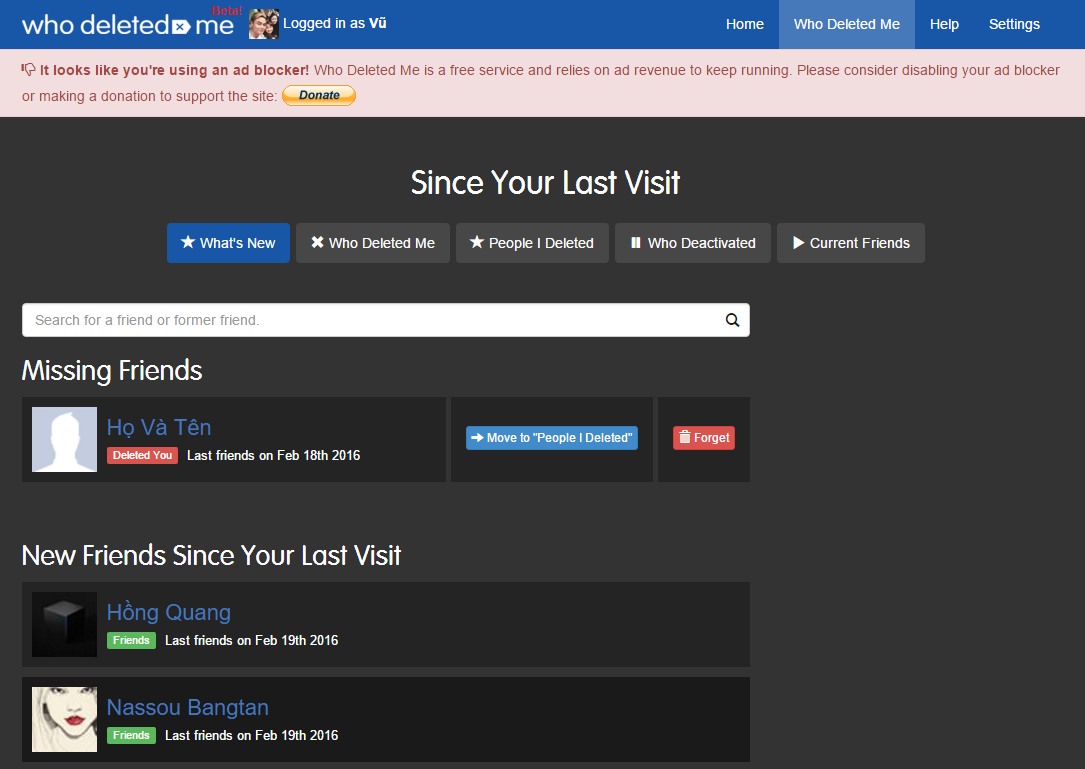Image resolution: width=1085 pixels, height=769 pixels.
Task: Select the What's New tab
Action: click(x=228, y=243)
